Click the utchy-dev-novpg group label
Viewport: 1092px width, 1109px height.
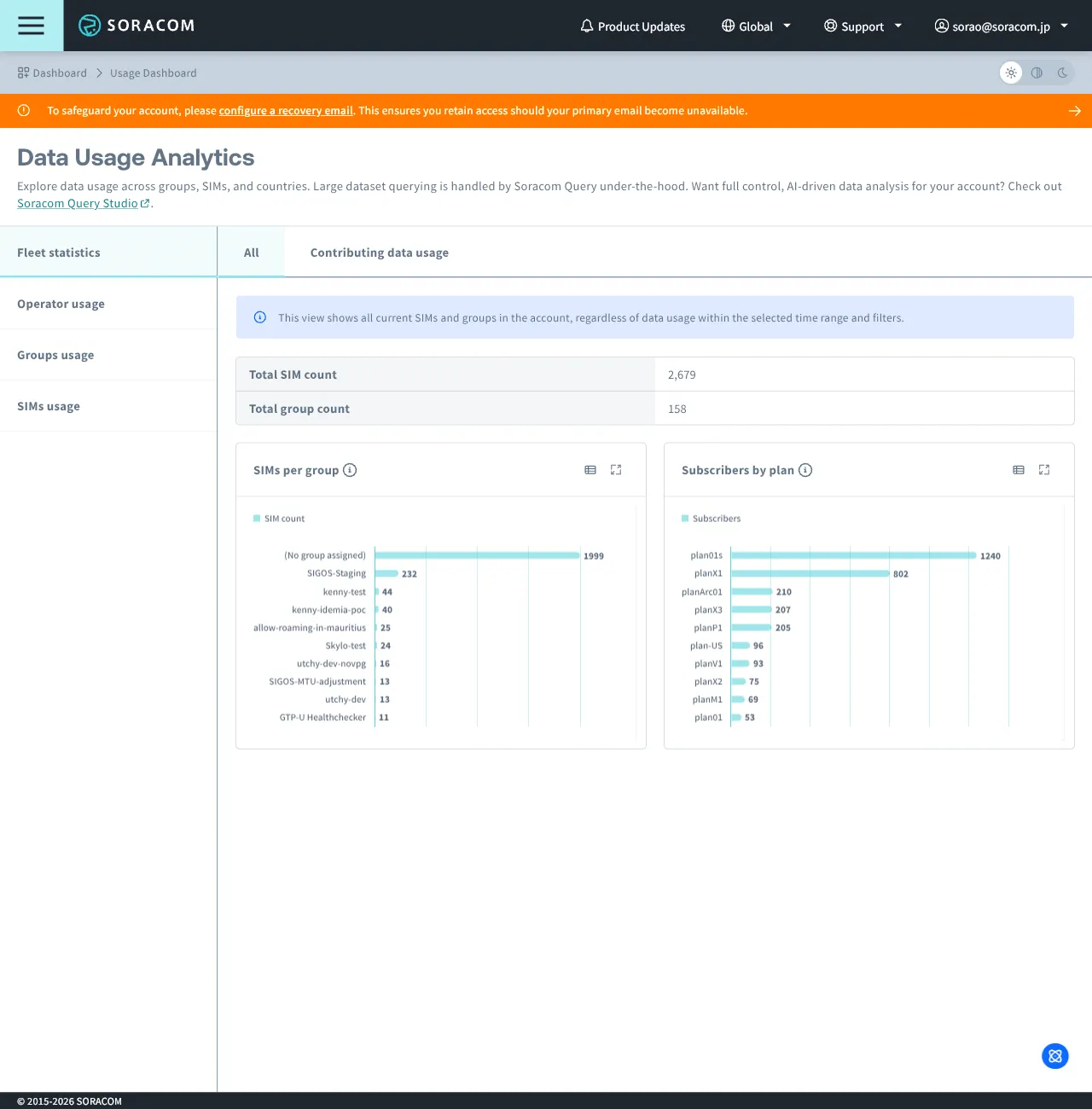331,664
